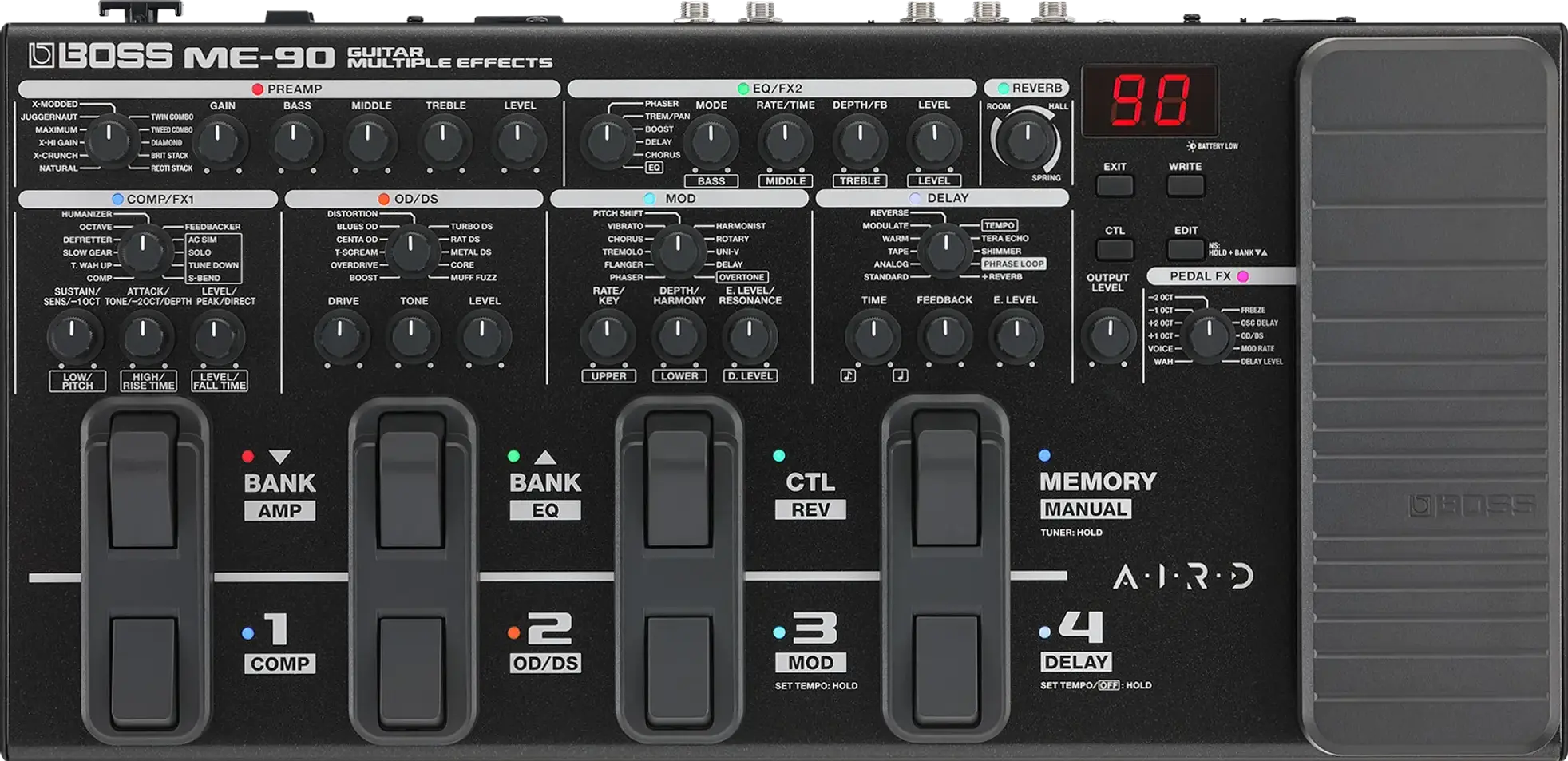Click the green EQ/FX2 indicator LED
The width and height of the screenshot is (1568, 761).
coord(743,89)
